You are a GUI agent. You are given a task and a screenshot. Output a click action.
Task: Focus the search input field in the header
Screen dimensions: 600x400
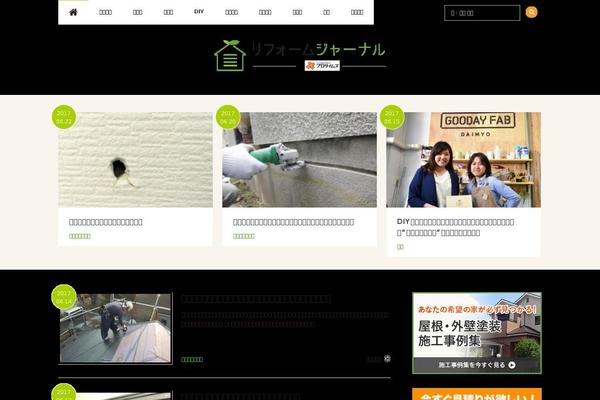click(x=482, y=13)
